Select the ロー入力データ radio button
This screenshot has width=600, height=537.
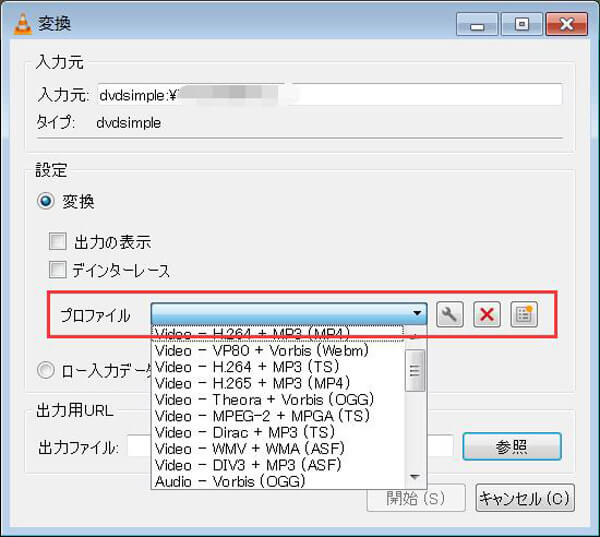(46, 371)
